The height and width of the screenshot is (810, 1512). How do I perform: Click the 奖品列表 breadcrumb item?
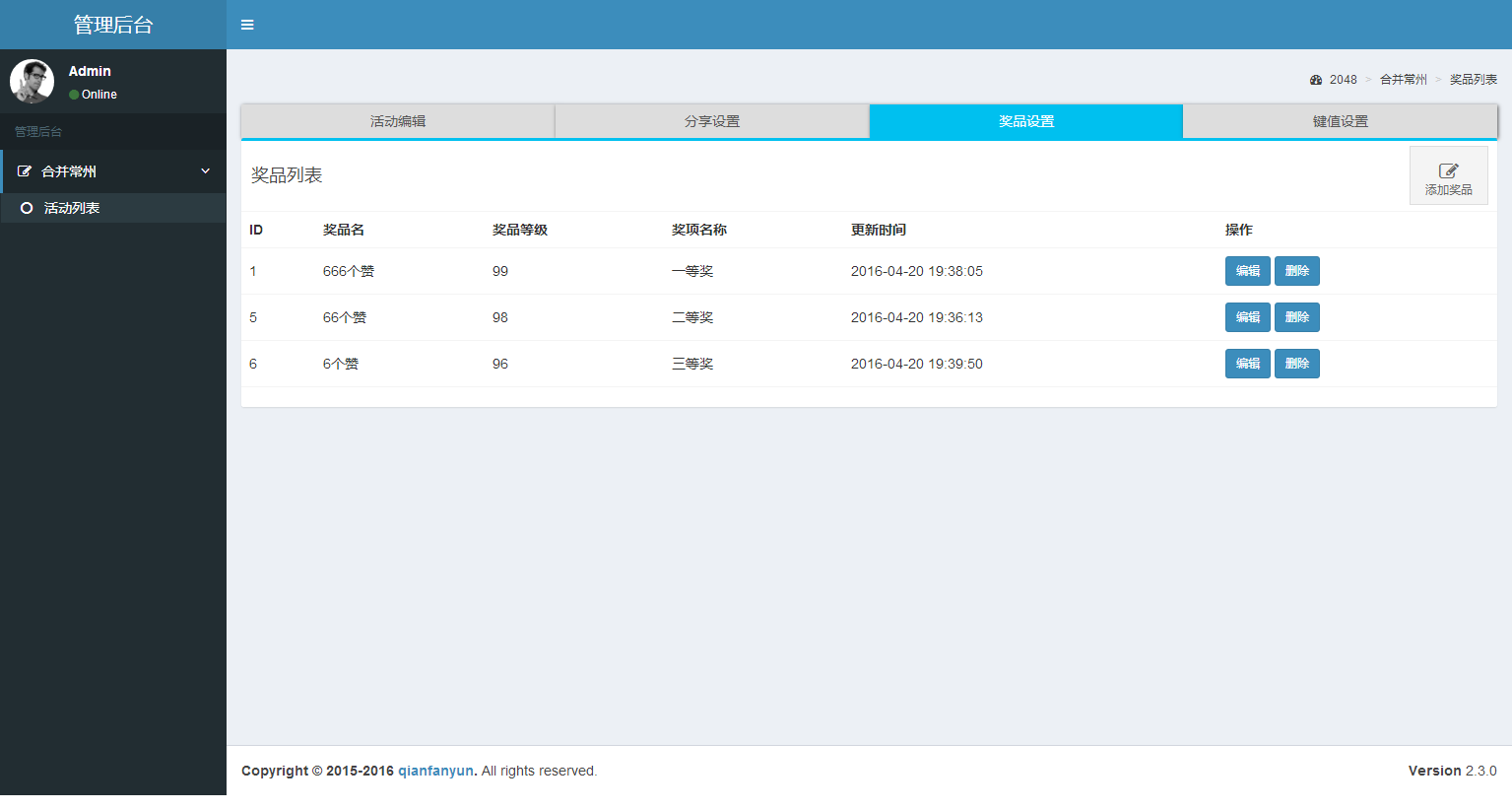(1473, 80)
